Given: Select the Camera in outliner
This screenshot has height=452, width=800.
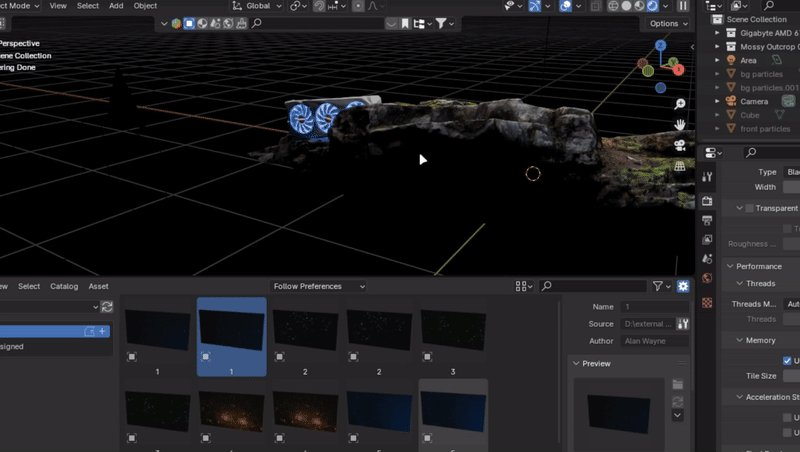Looking at the screenshot, I should [x=754, y=102].
